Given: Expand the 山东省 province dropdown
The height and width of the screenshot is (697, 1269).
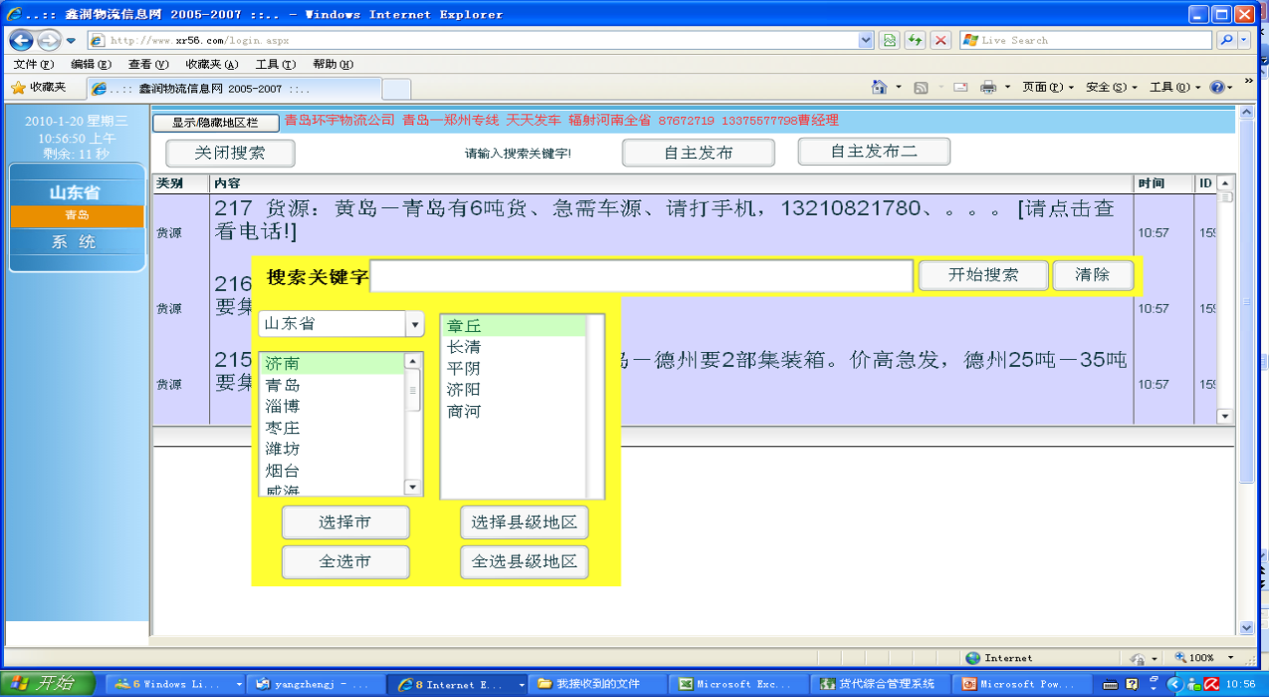Looking at the screenshot, I should tap(414, 324).
